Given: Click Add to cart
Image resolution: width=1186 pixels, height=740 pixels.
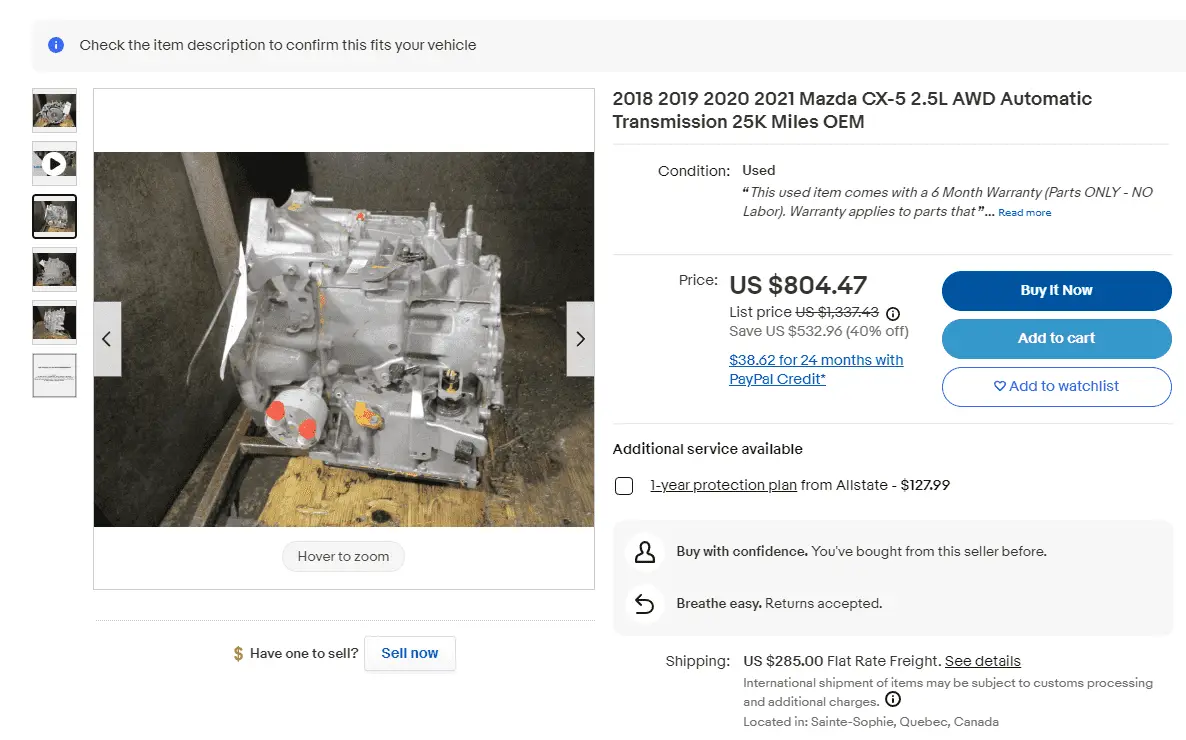Looking at the screenshot, I should pyautogui.click(x=1056, y=339).
